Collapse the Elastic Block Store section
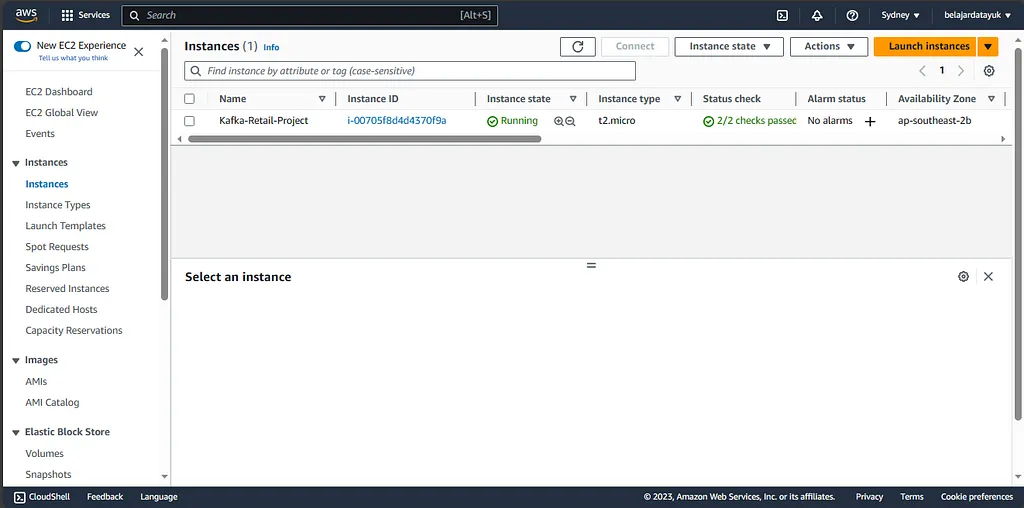1024x508 pixels. 16,432
